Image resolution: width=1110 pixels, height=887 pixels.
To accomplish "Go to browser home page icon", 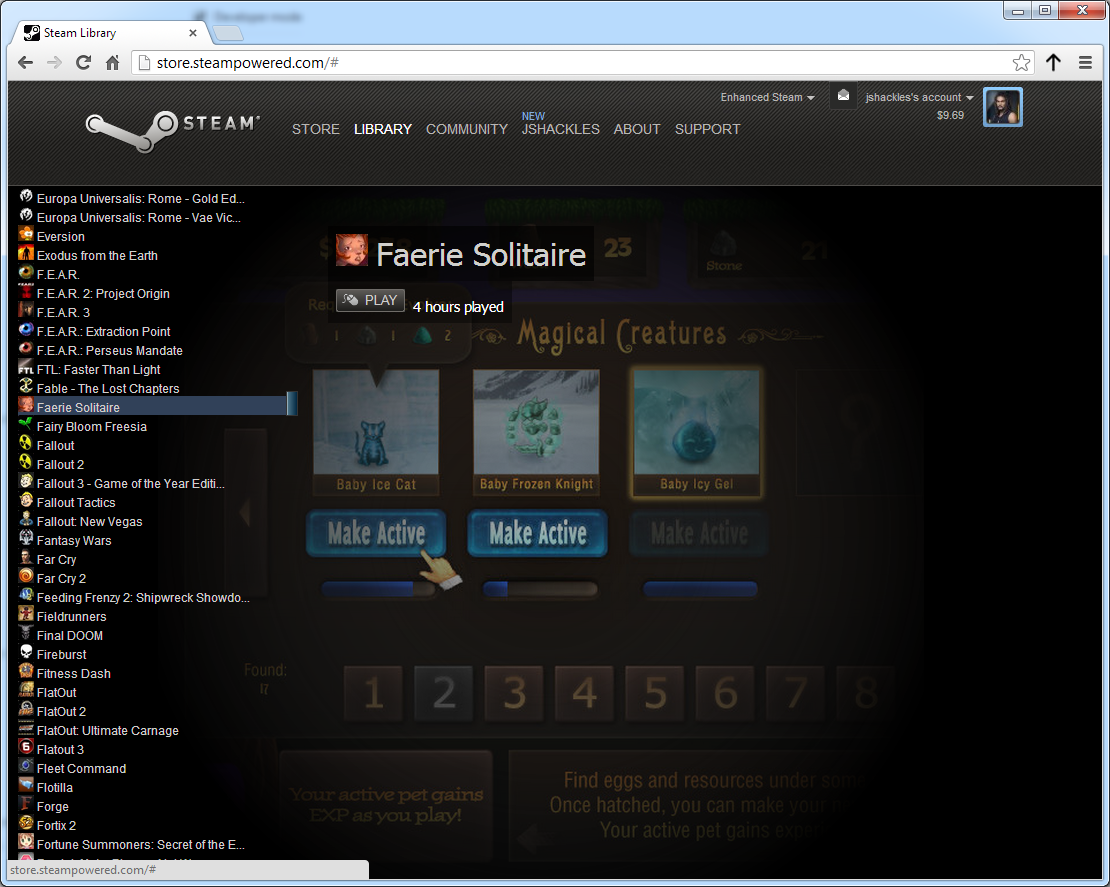I will (113, 62).
